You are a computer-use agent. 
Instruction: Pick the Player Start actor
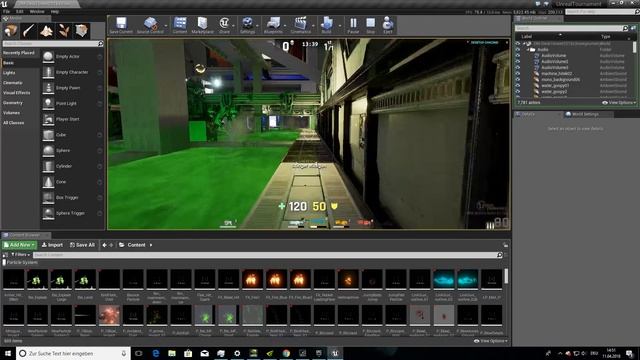pyautogui.click(x=72, y=119)
